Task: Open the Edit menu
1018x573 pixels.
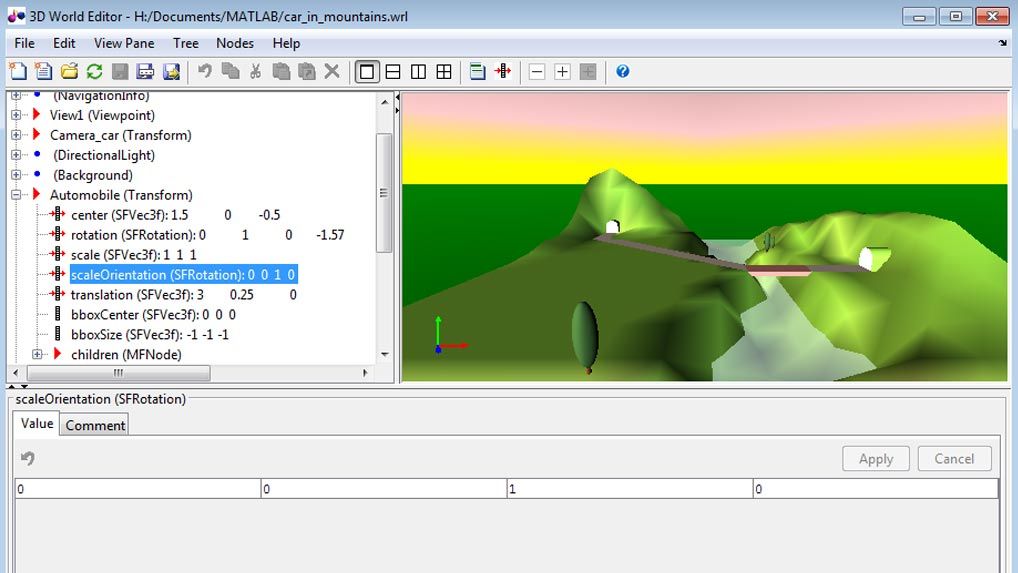Action: click(64, 43)
